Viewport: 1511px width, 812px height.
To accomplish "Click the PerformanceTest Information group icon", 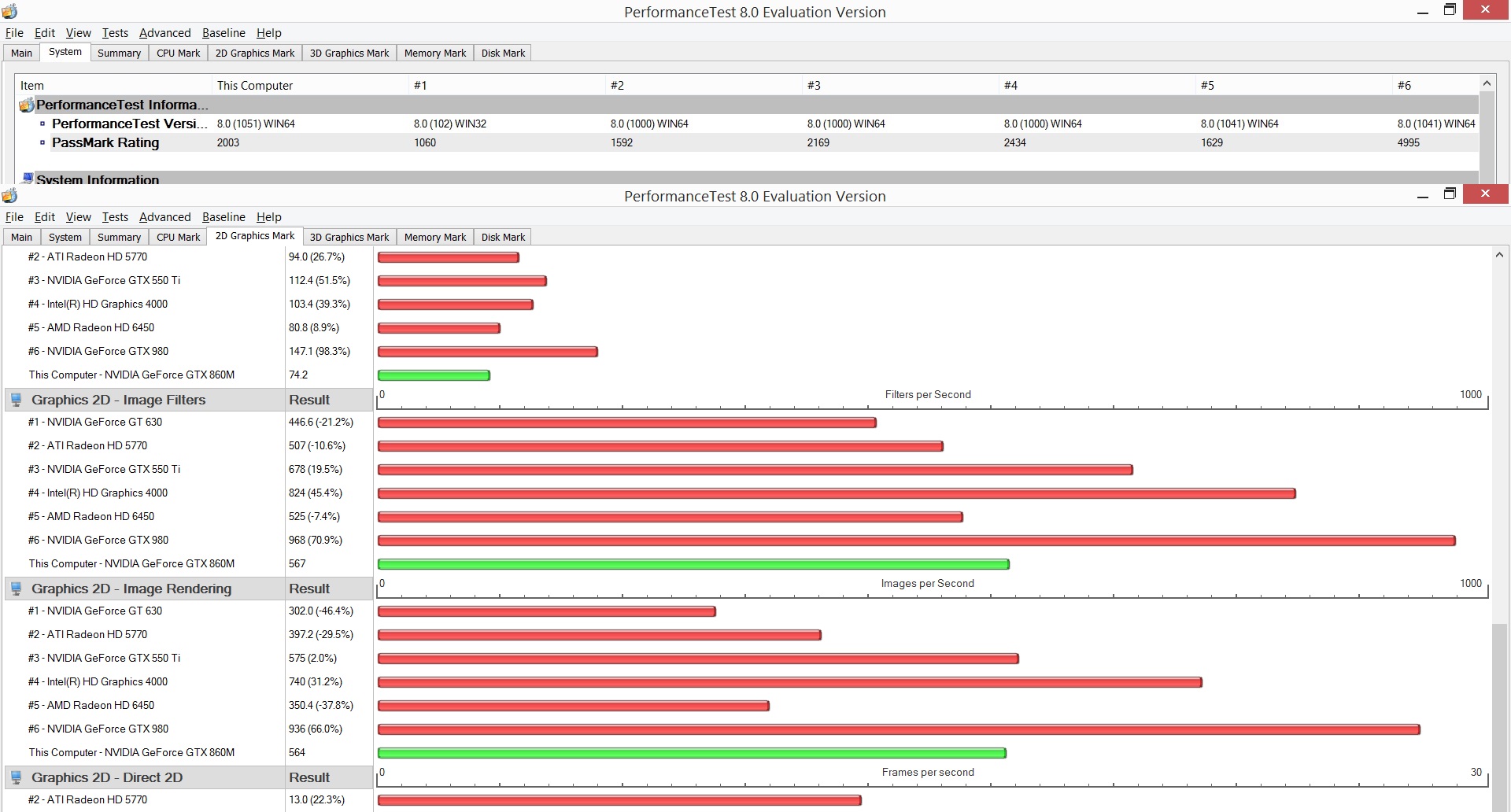I will (27, 105).
